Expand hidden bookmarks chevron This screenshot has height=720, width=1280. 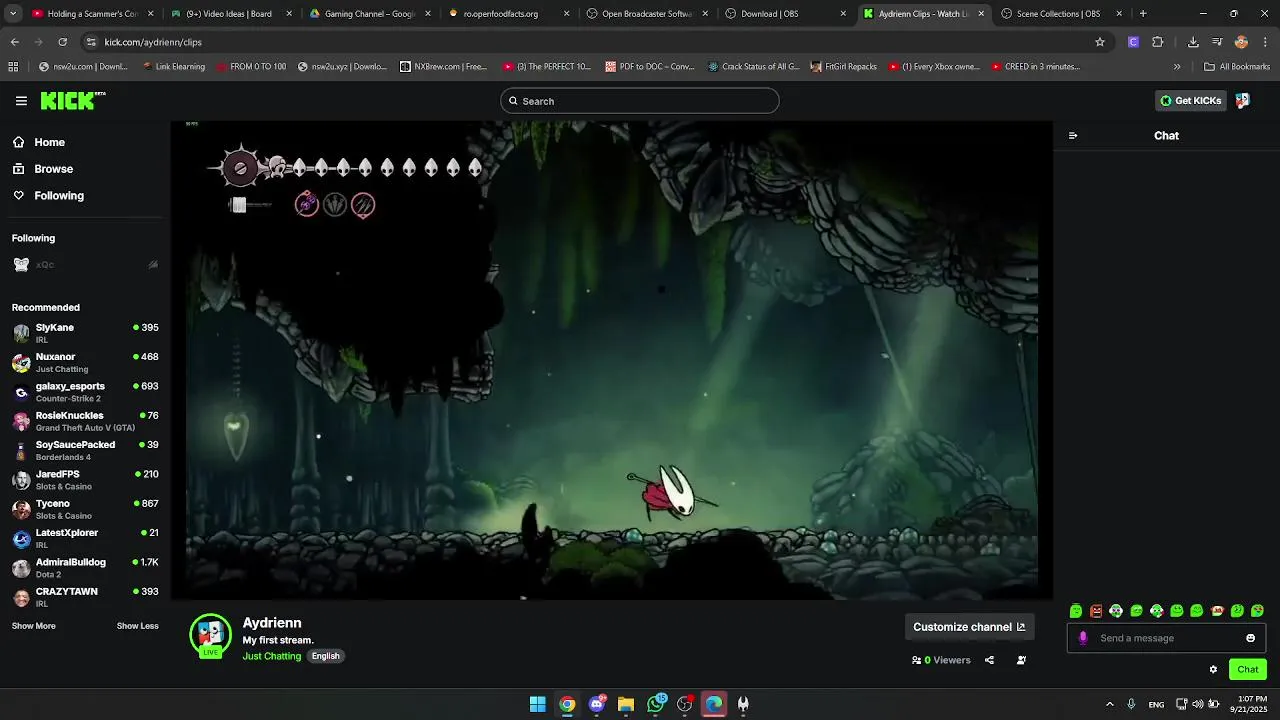point(1177,67)
